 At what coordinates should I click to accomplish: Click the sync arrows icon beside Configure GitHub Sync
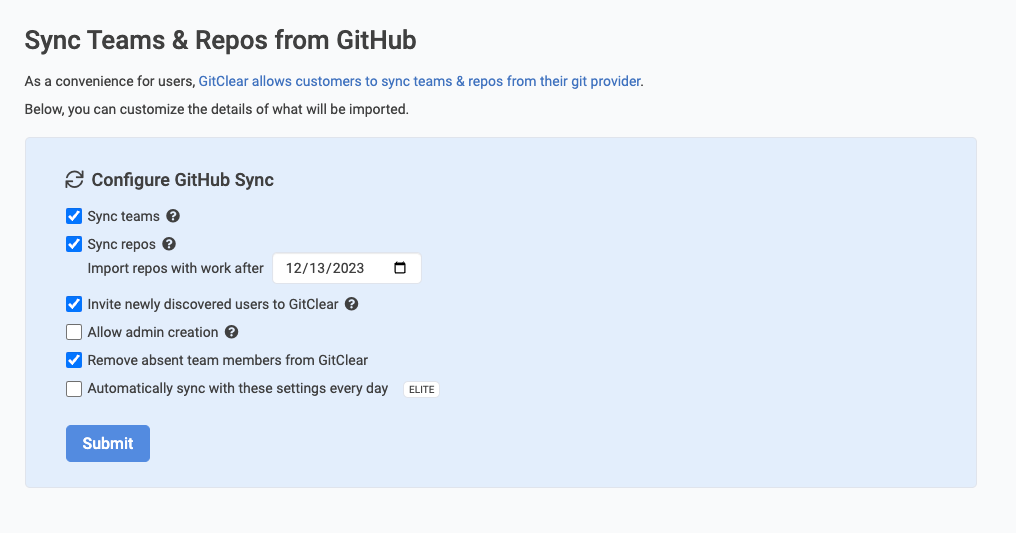point(74,180)
